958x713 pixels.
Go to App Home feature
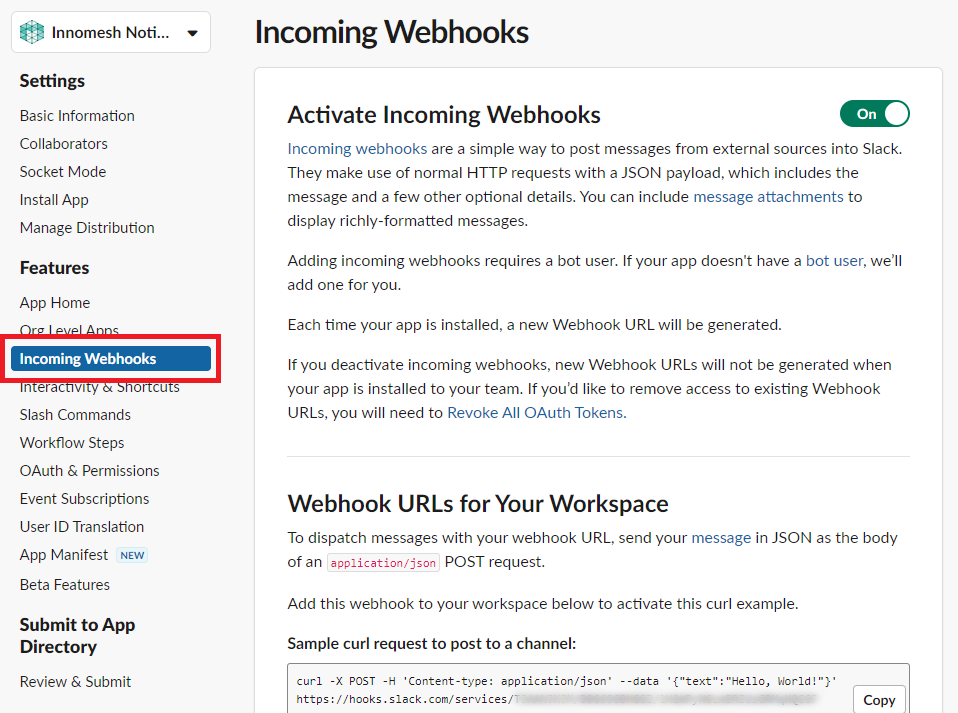pyautogui.click(x=54, y=302)
